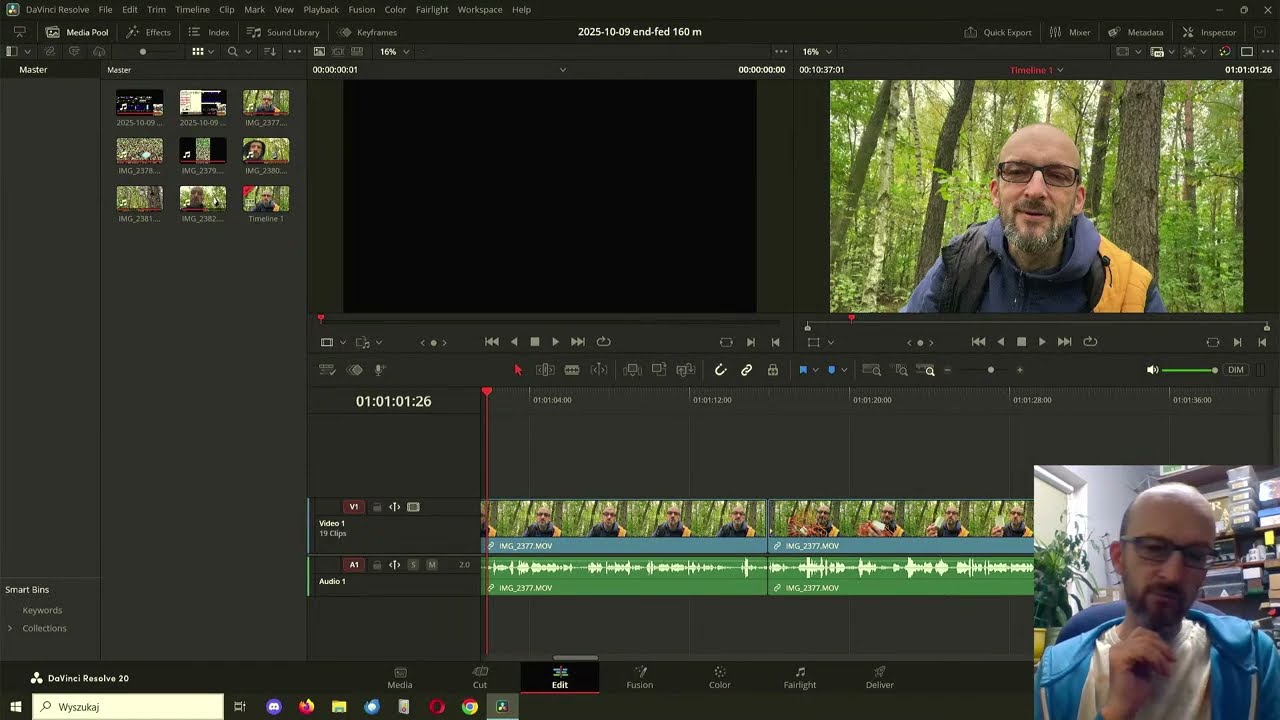Select the Timeline 1 thumbnail in media pool
Screen dimensions: 1280x720
click(266, 198)
